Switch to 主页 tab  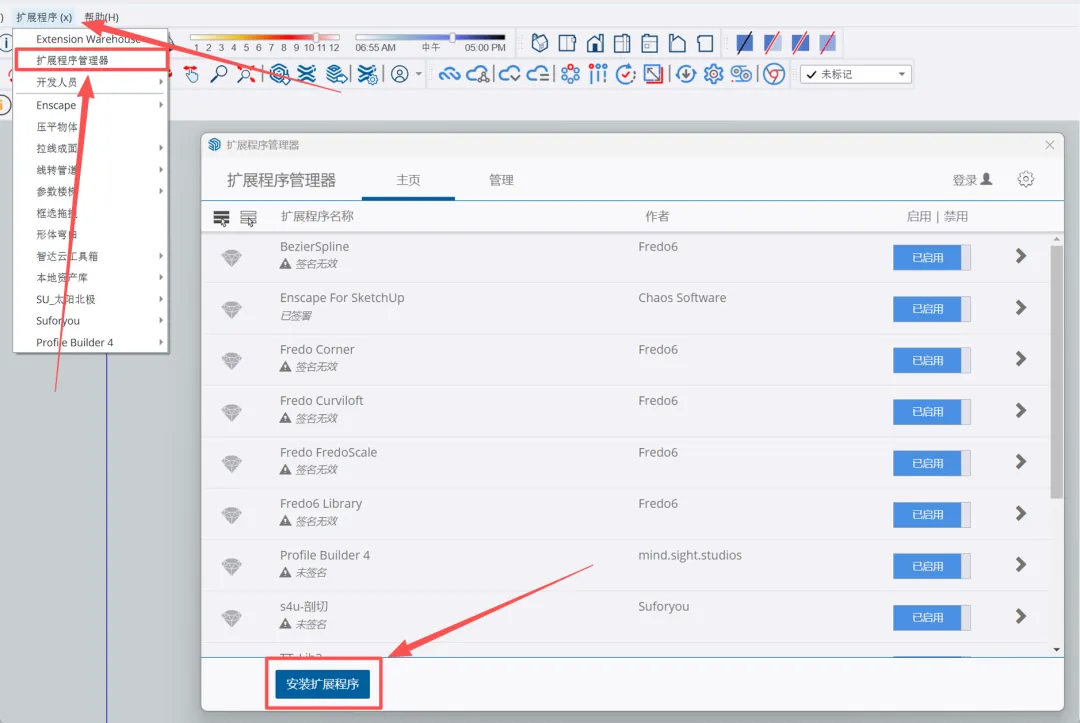click(x=408, y=180)
